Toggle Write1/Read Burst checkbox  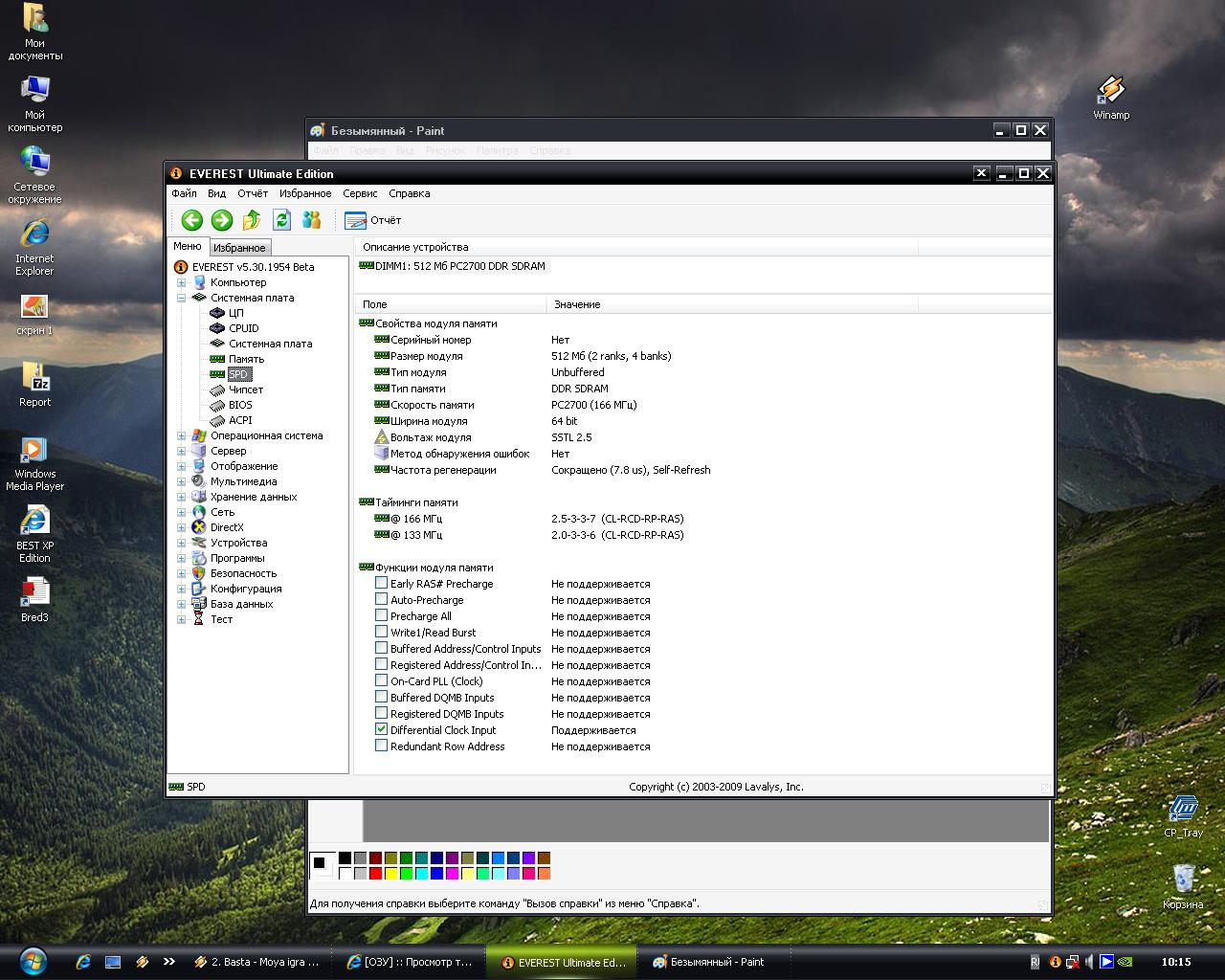(381, 632)
